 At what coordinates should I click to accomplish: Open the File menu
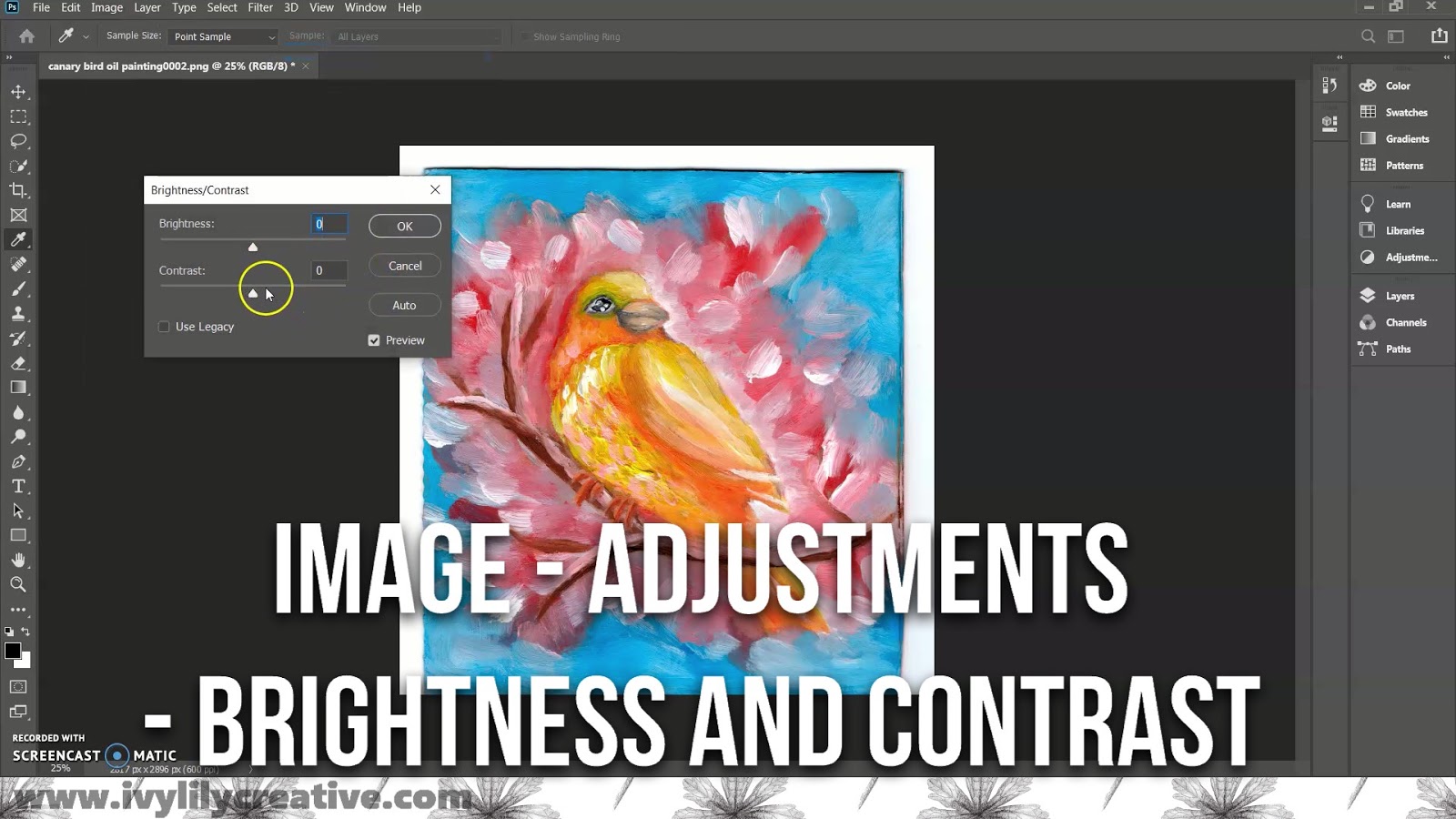pos(41,7)
